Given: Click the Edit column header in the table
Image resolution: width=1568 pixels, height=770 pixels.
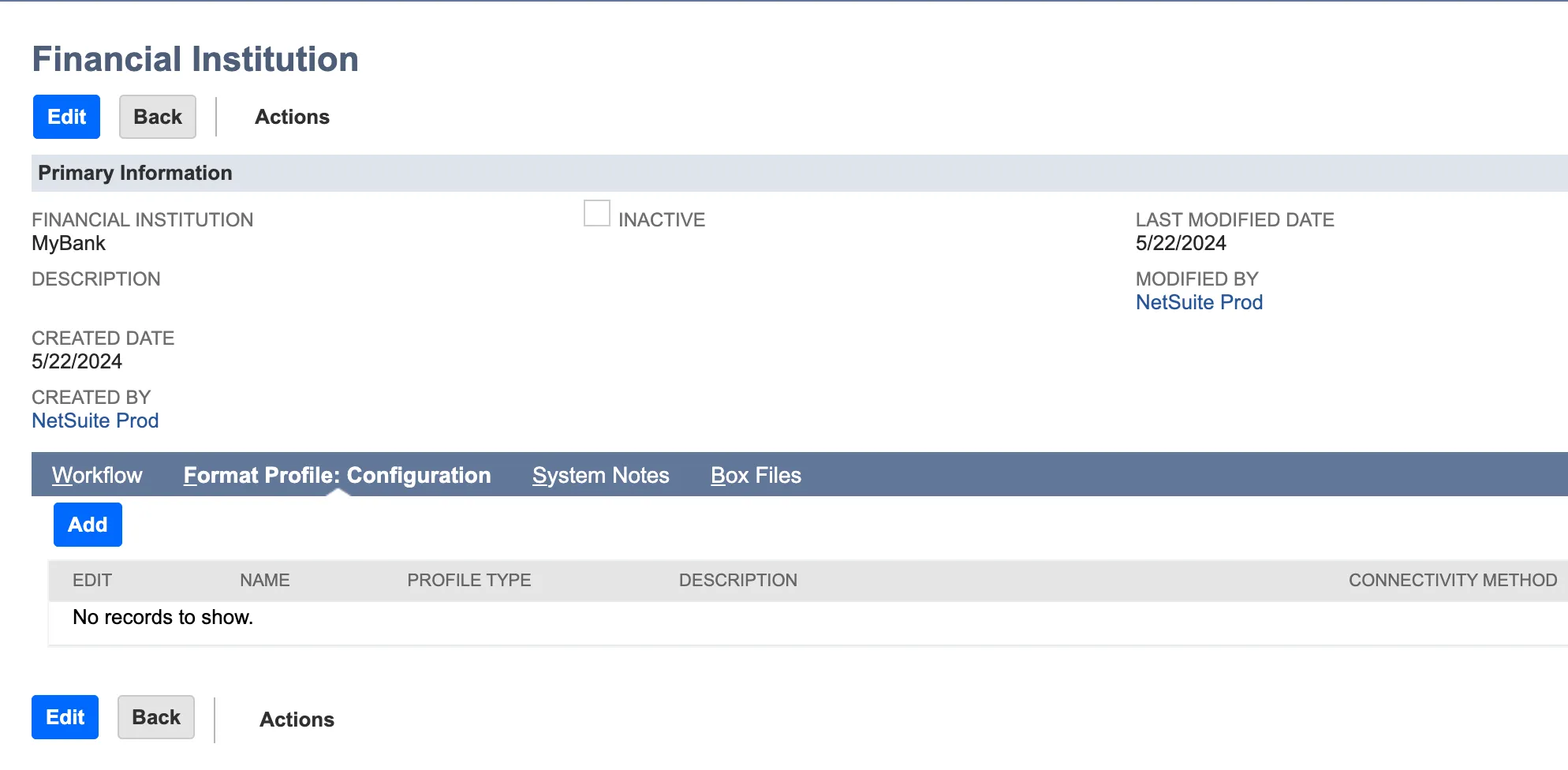Looking at the screenshot, I should click(x=92, y=580).
